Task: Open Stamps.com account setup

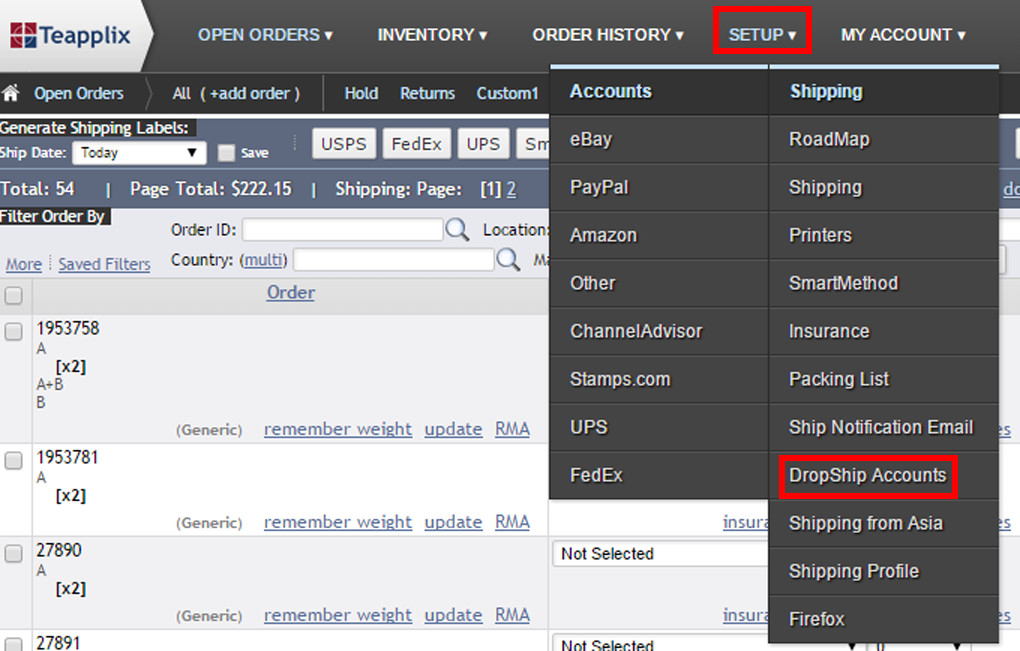Action: pos(659,380)
